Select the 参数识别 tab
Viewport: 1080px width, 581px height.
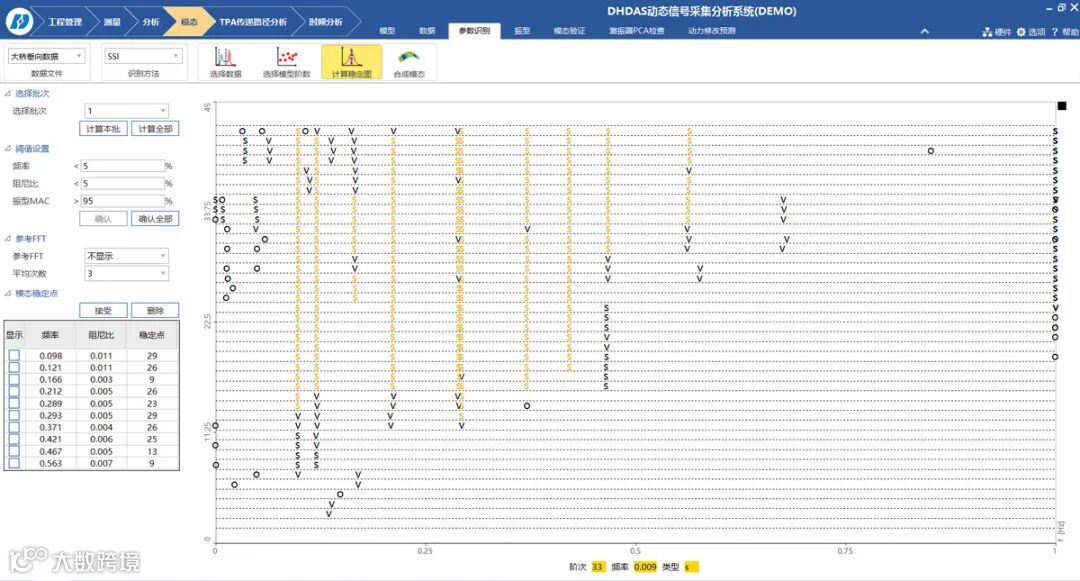(x=474, y=31)
